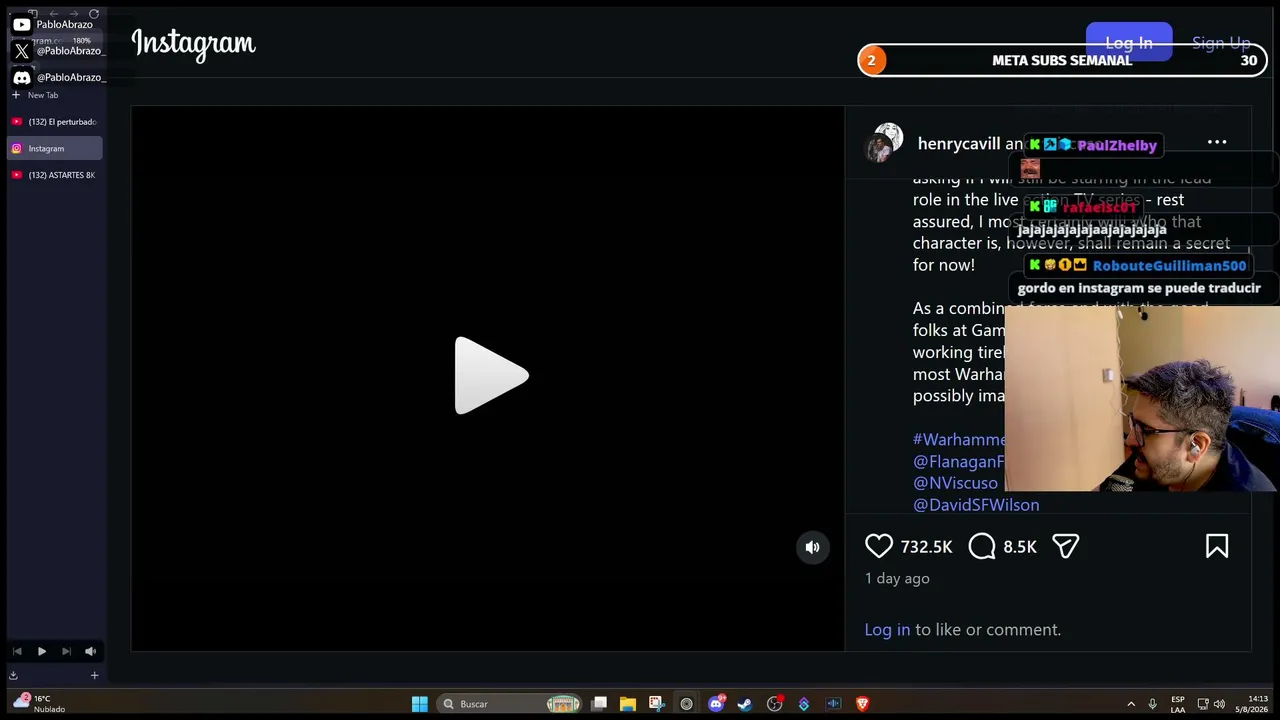Open a New Tab from the sidebar
Viewport: 1280px width, 720px height.
pyautogui.click(x=36, y=95)
